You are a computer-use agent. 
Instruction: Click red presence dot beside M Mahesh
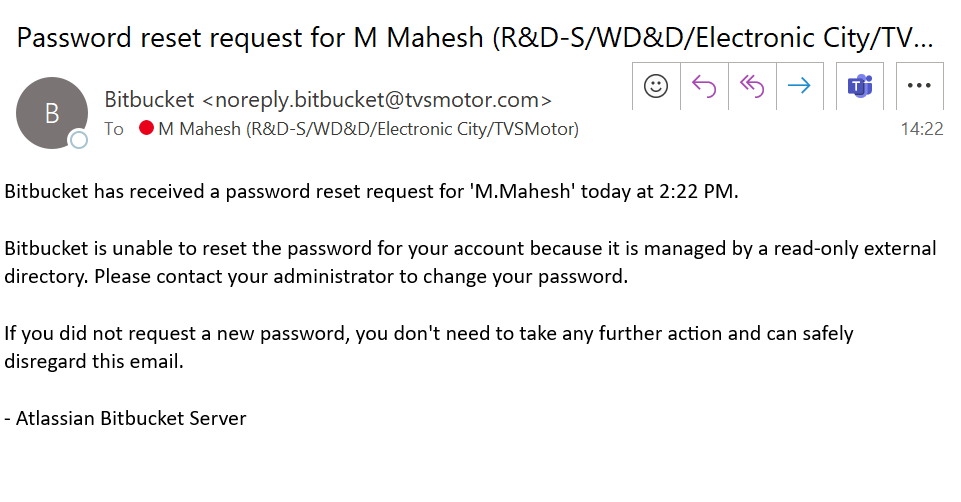[146, 128]
